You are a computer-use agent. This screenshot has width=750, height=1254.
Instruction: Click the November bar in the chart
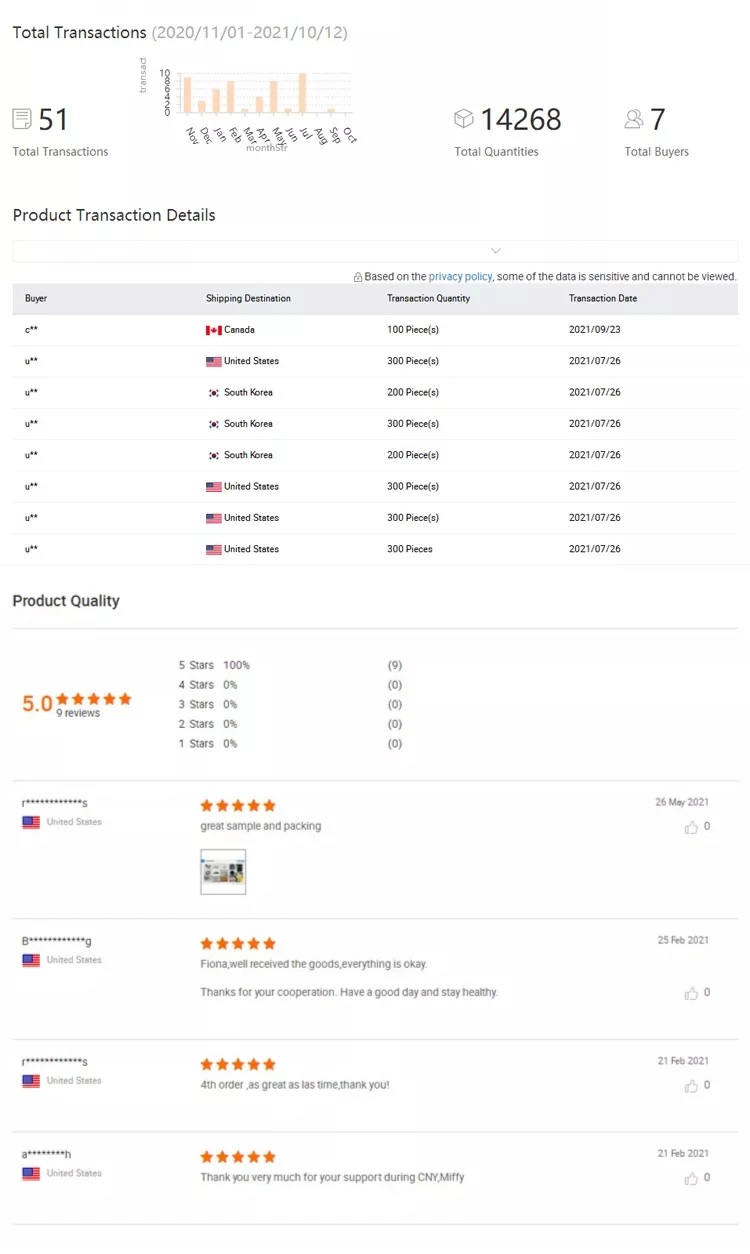(187, 95)
